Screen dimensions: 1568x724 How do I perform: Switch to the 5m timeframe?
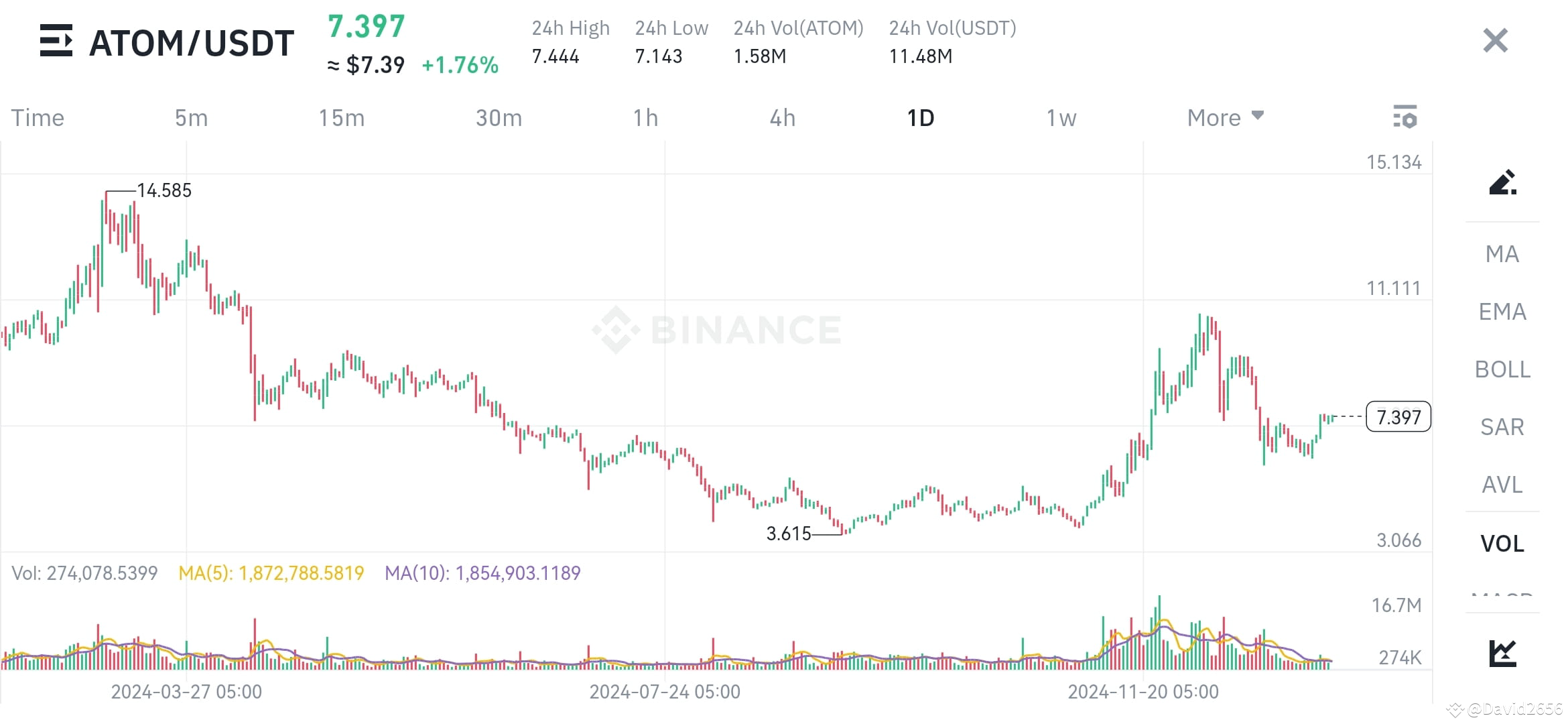[x=190, y=117]
